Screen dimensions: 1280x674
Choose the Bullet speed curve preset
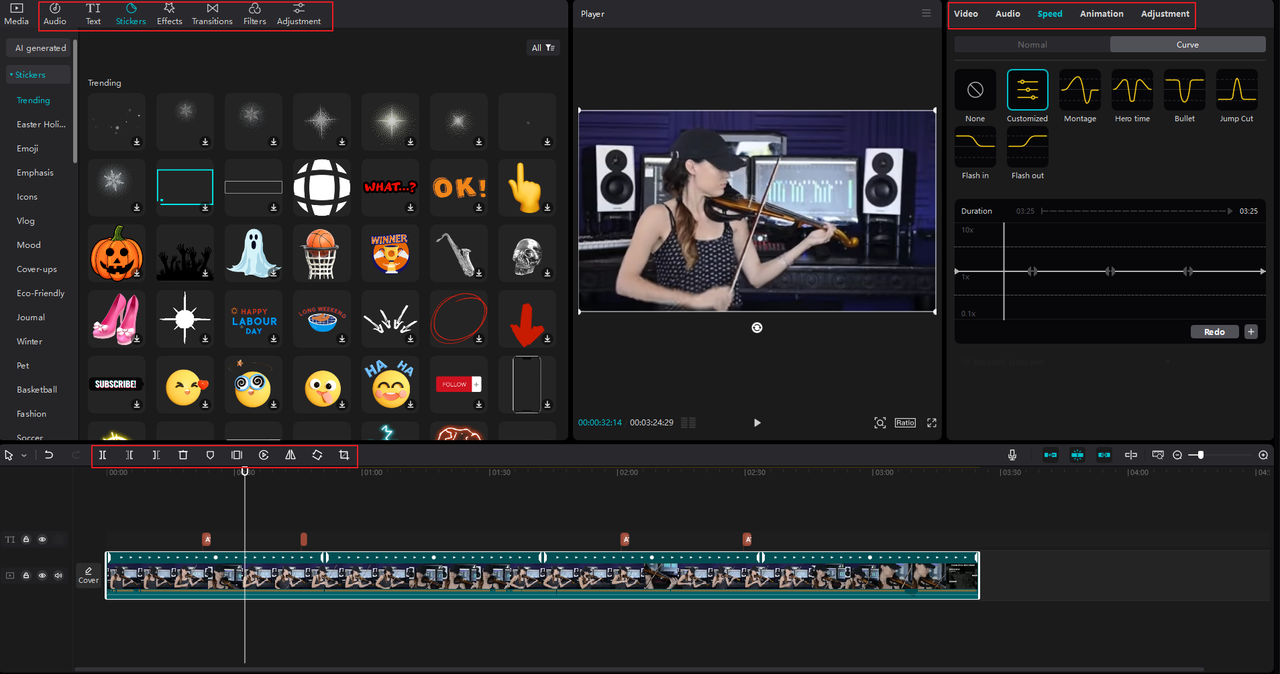[1184, 90]
